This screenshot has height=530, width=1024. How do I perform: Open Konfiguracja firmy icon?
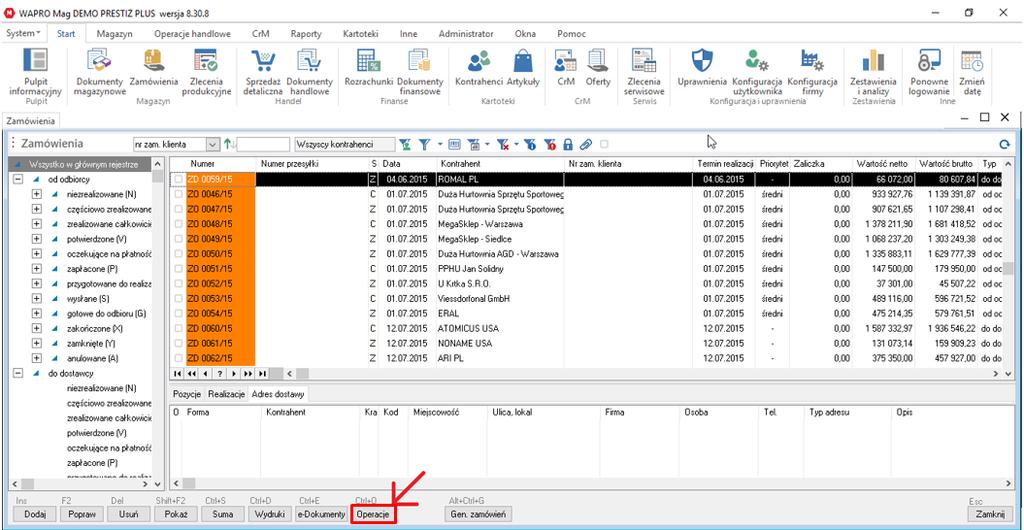[812, 72]
